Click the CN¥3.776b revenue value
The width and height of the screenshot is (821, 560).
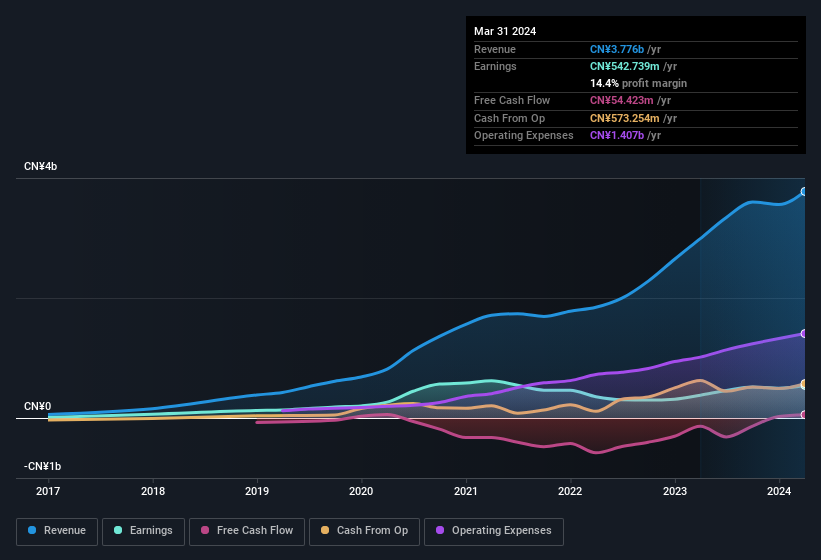617,49
